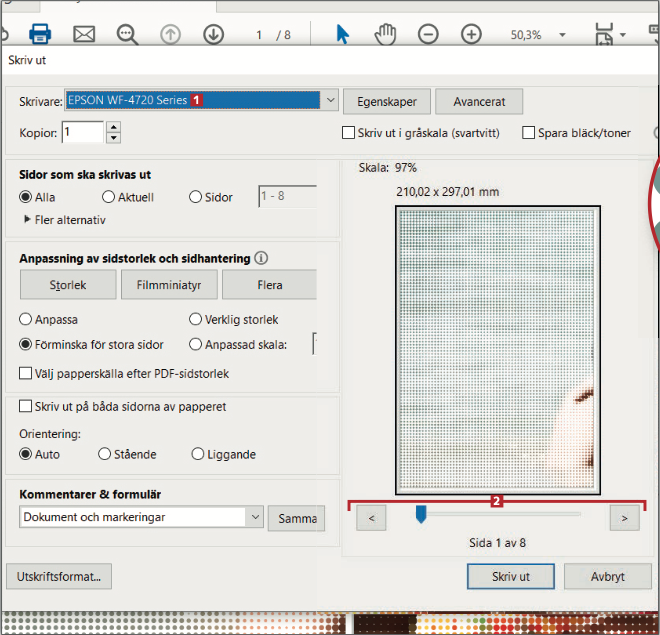This screenshot has width=660, height=635.
Task: Zoom out using the minus icon
Action: pos(428,34)
